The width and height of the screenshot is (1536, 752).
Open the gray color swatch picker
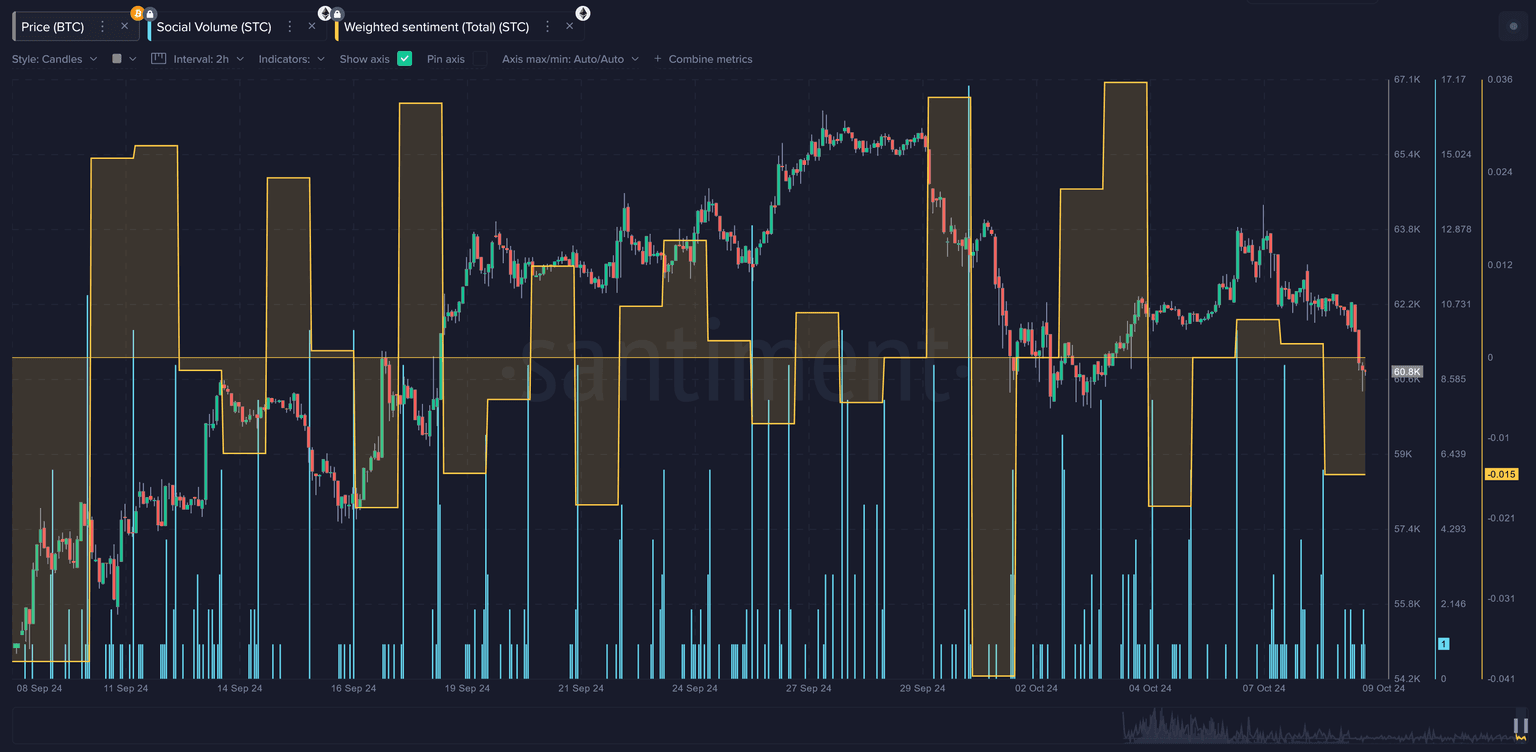click(x=124, y=59)
